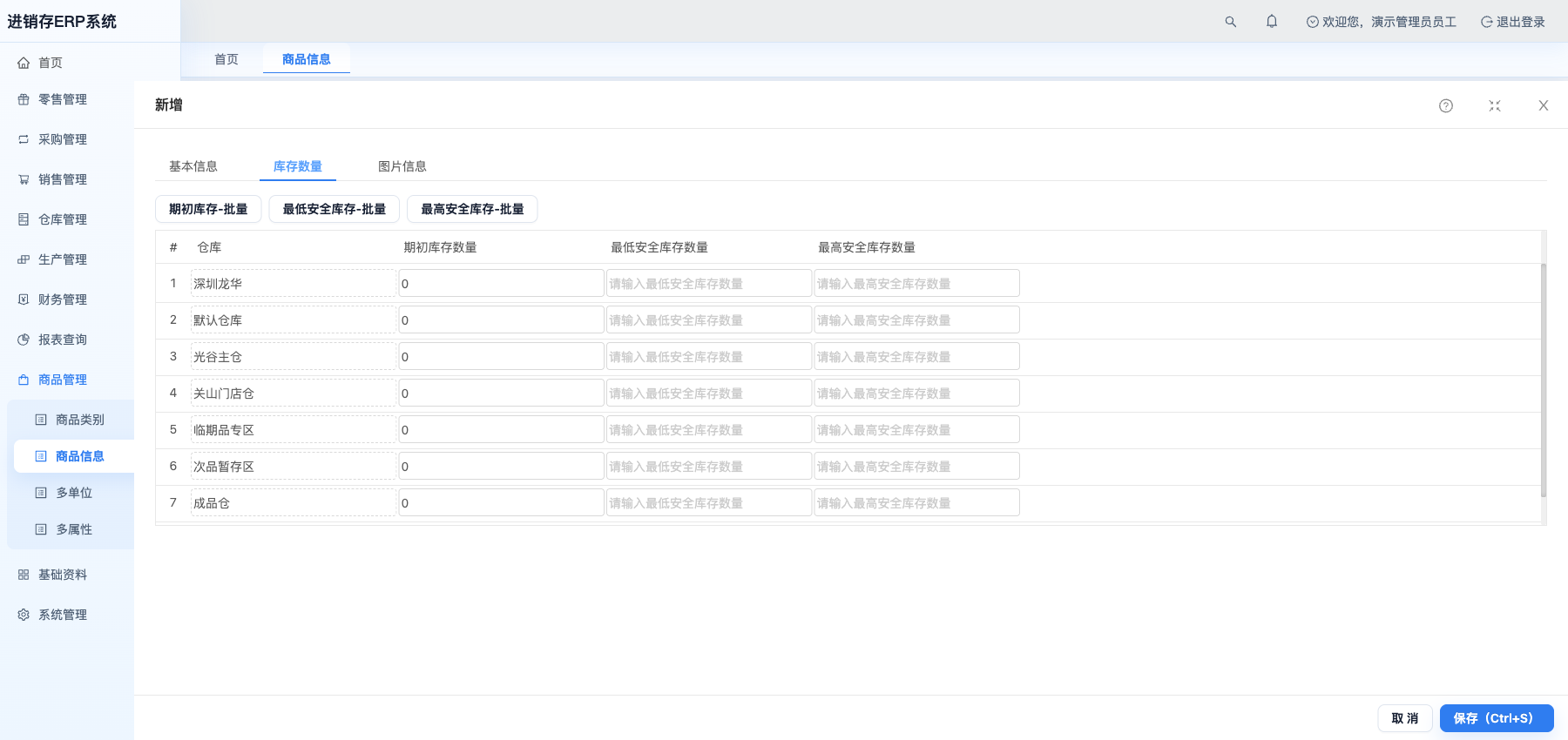Open the notification bell
This screenshot has height=740, width=1568.
click(x=1272, y=22)
